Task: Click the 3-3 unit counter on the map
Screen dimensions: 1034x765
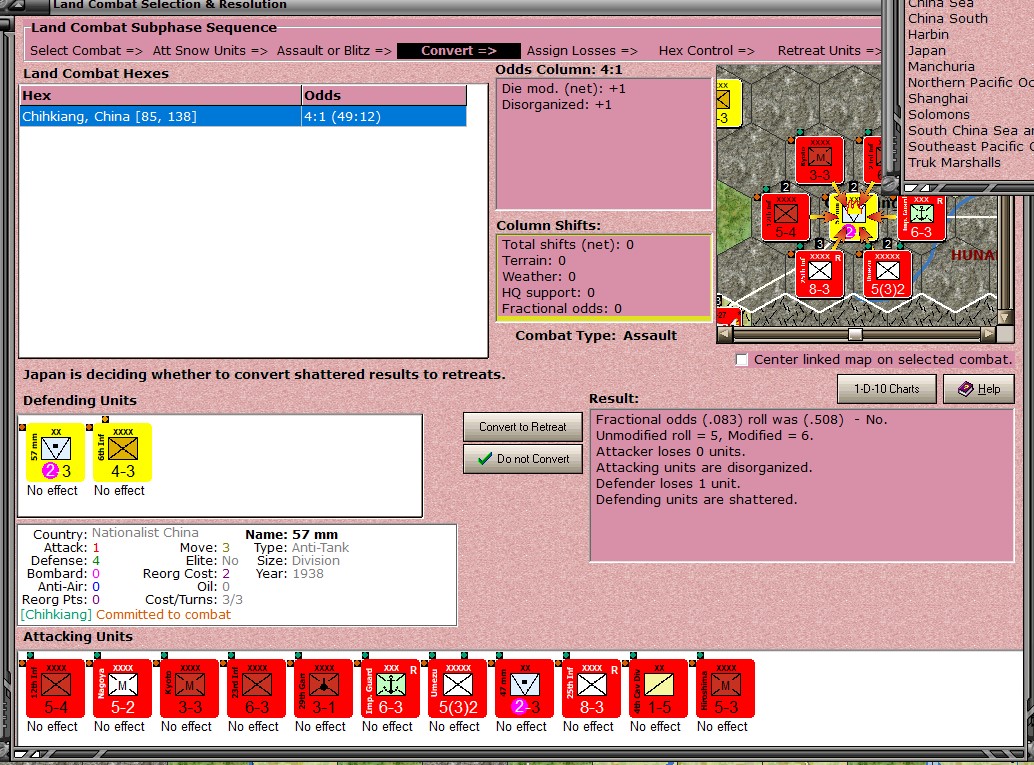Action: point(820,160)
